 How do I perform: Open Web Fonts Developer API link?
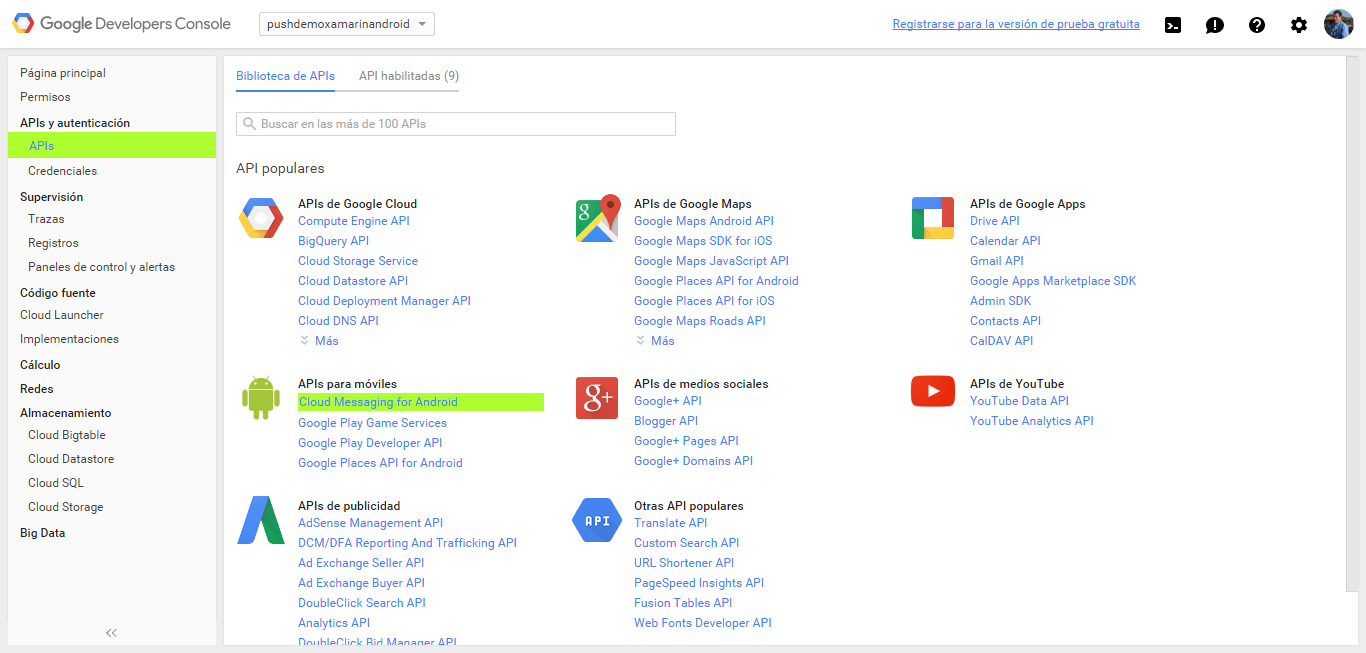pos(703,623)
